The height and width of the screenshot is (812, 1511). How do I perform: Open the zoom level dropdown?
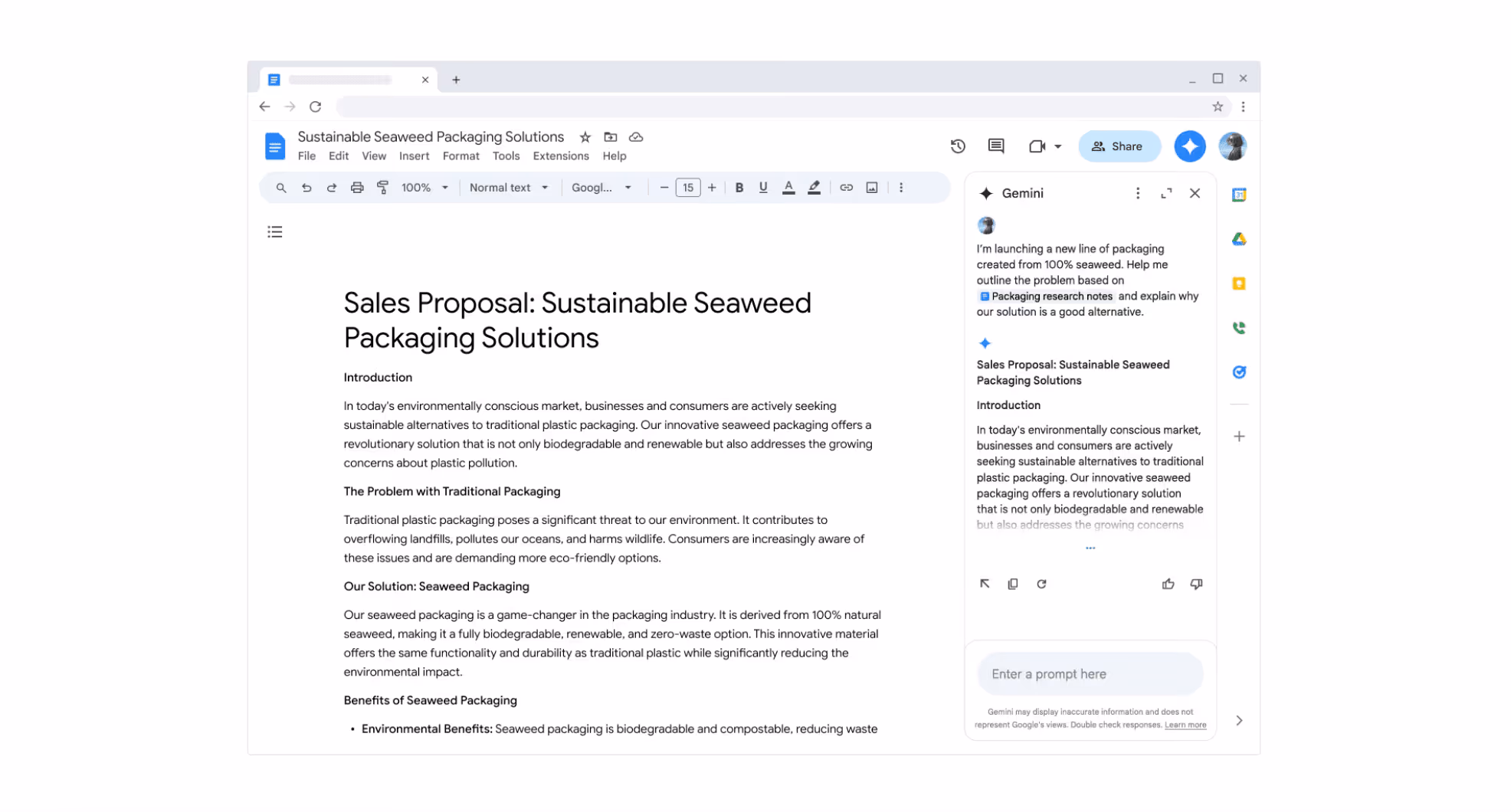424,188
